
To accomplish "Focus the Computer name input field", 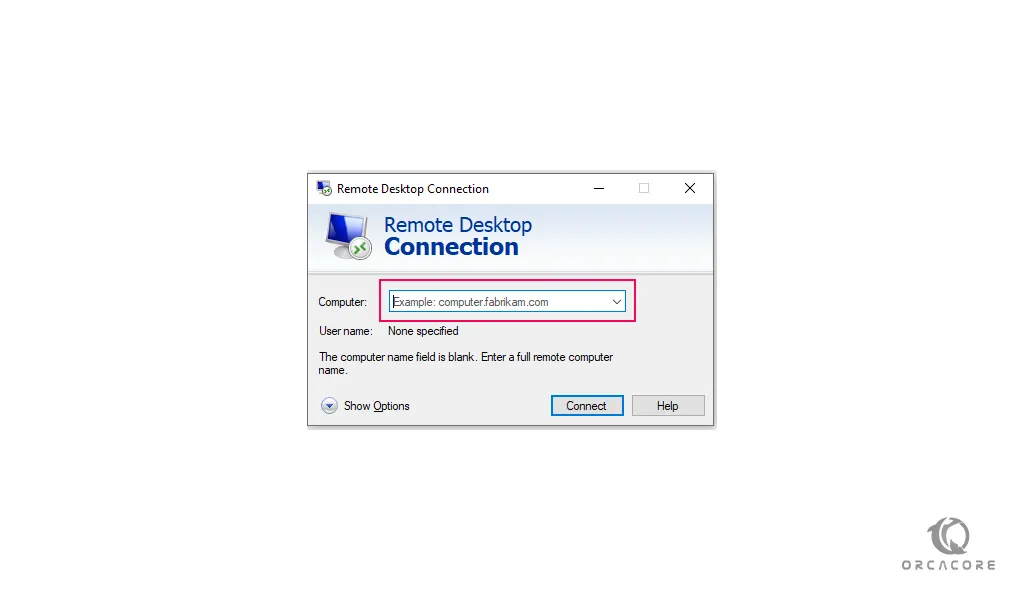I will 500,302.
